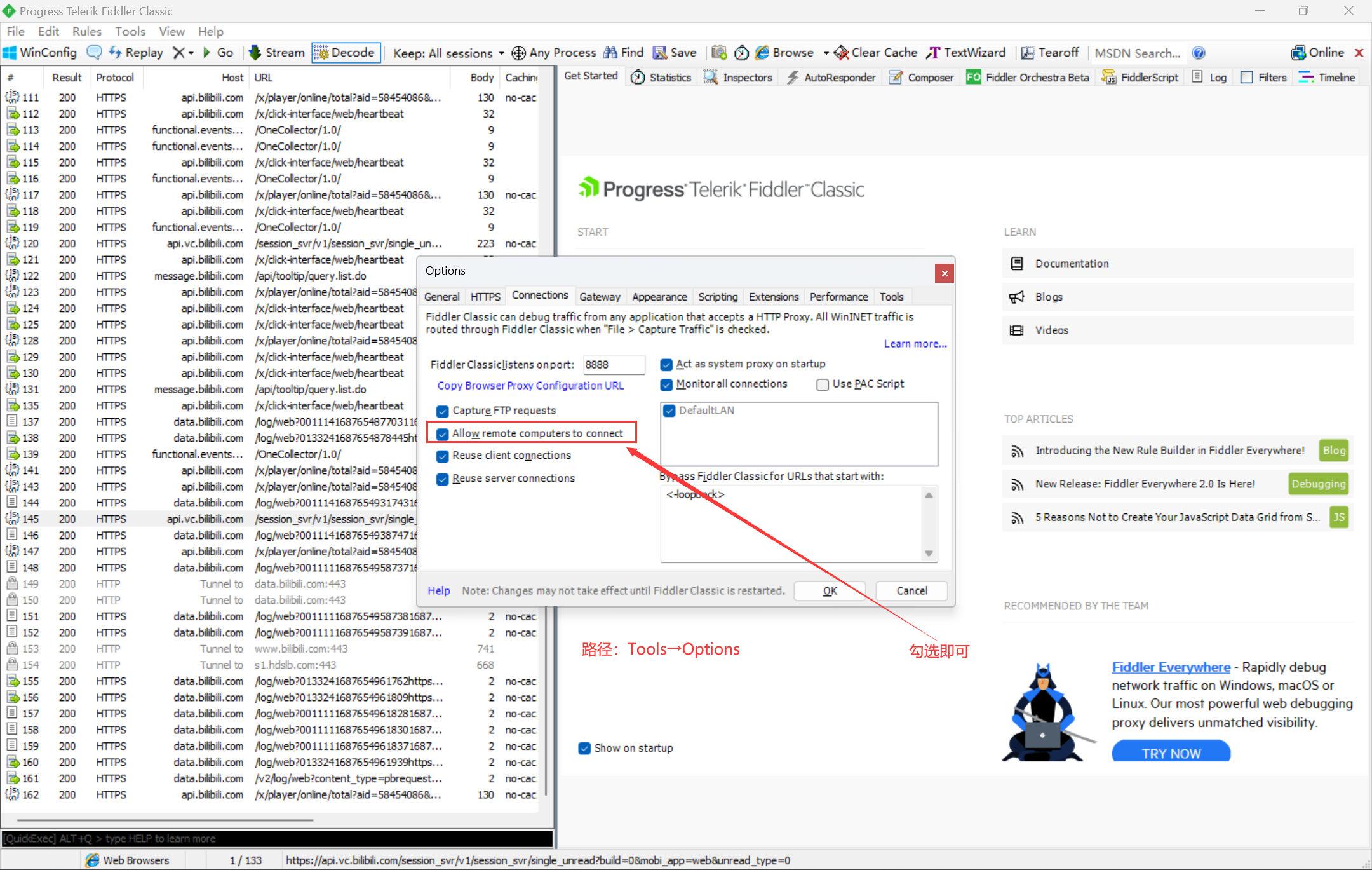Click the Tearoff toolbar icon

click(x=1027, y=53)
